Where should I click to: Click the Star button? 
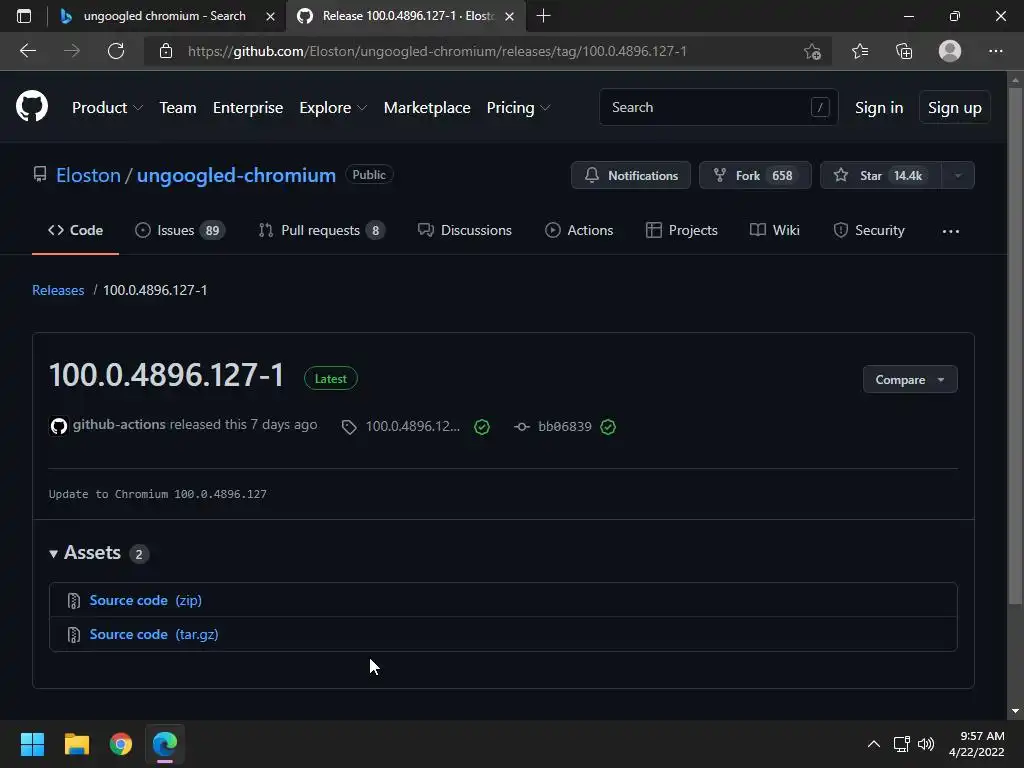880,175
